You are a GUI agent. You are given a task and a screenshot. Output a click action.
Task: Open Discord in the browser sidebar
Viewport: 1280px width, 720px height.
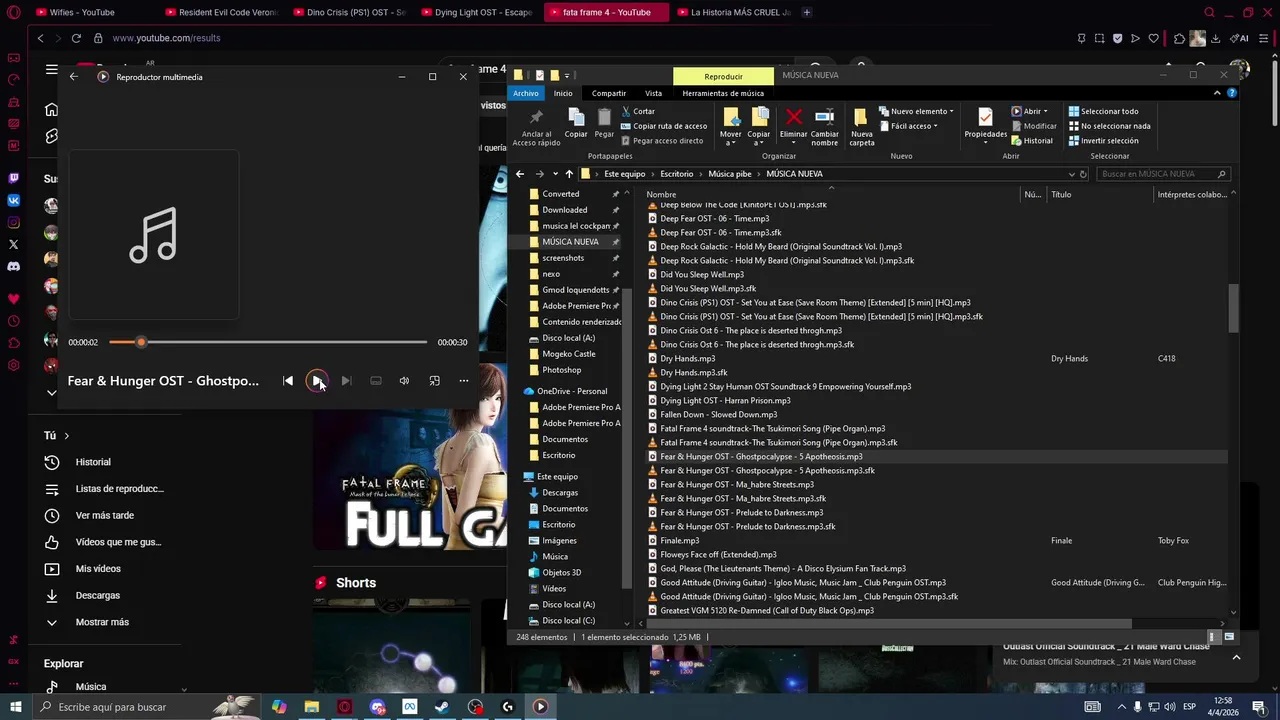tap(13, 266)
